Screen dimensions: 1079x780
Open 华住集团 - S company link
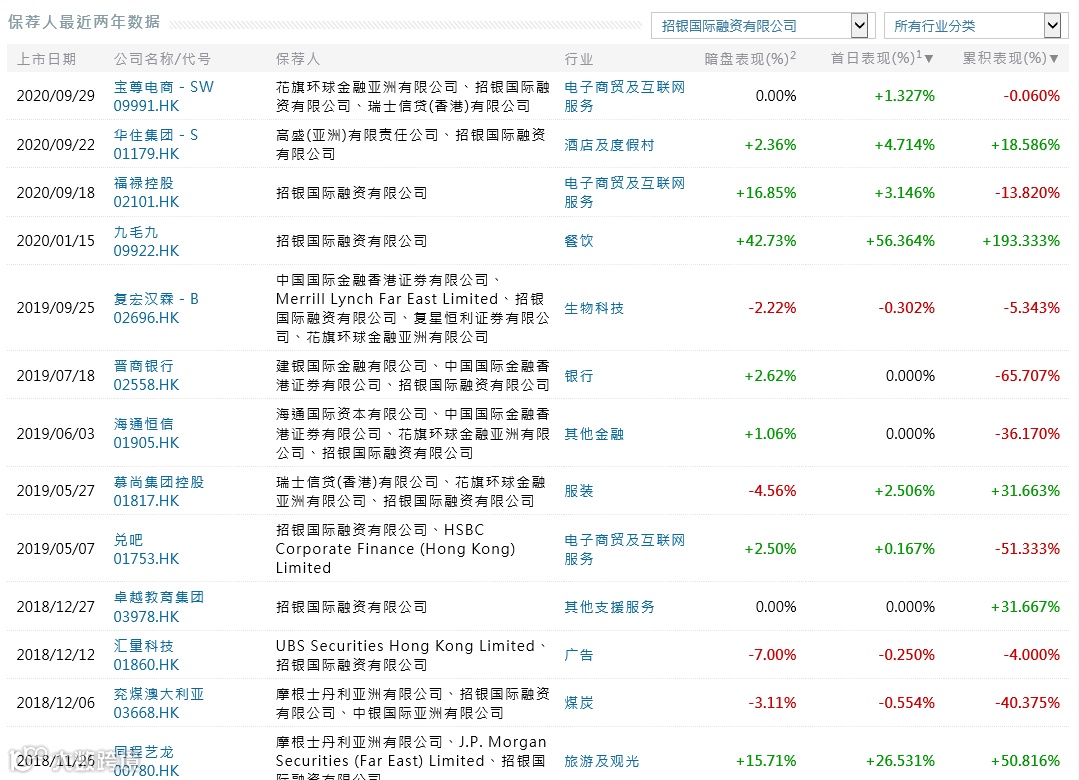point(156,135)
